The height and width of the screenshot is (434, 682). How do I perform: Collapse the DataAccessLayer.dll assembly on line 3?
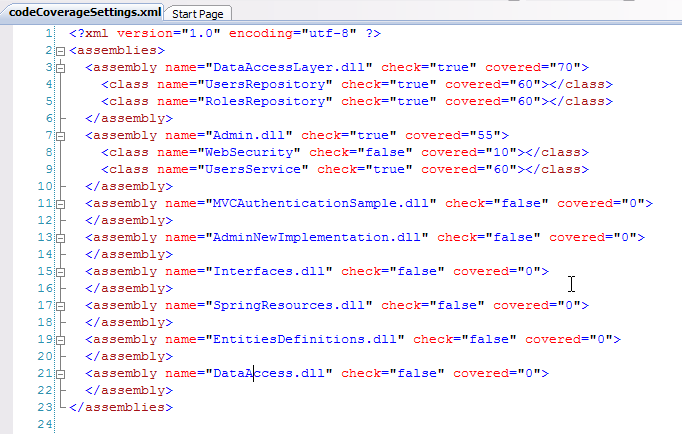coord(60,68)
